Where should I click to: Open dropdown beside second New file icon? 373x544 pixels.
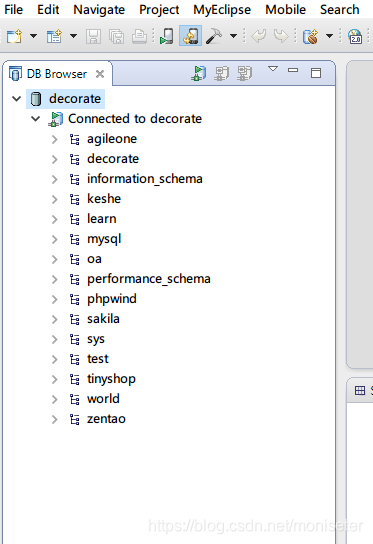click(74, 36)
